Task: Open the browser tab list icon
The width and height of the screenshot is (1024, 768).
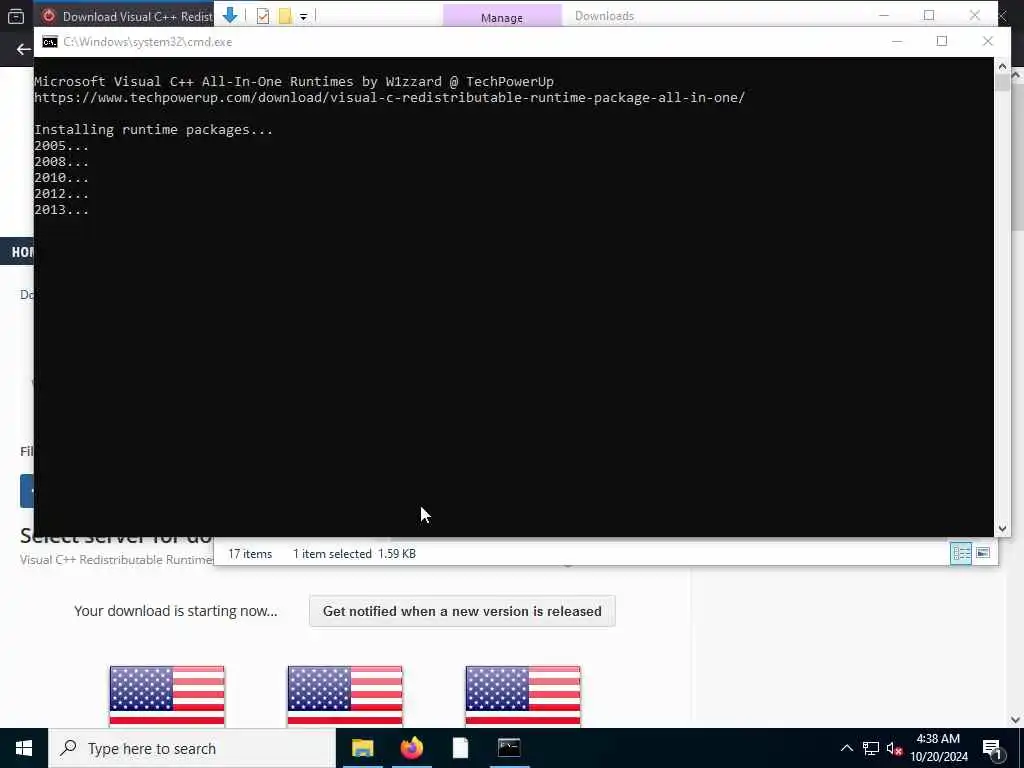Action: pyautogui.click(x=16, y=16)
